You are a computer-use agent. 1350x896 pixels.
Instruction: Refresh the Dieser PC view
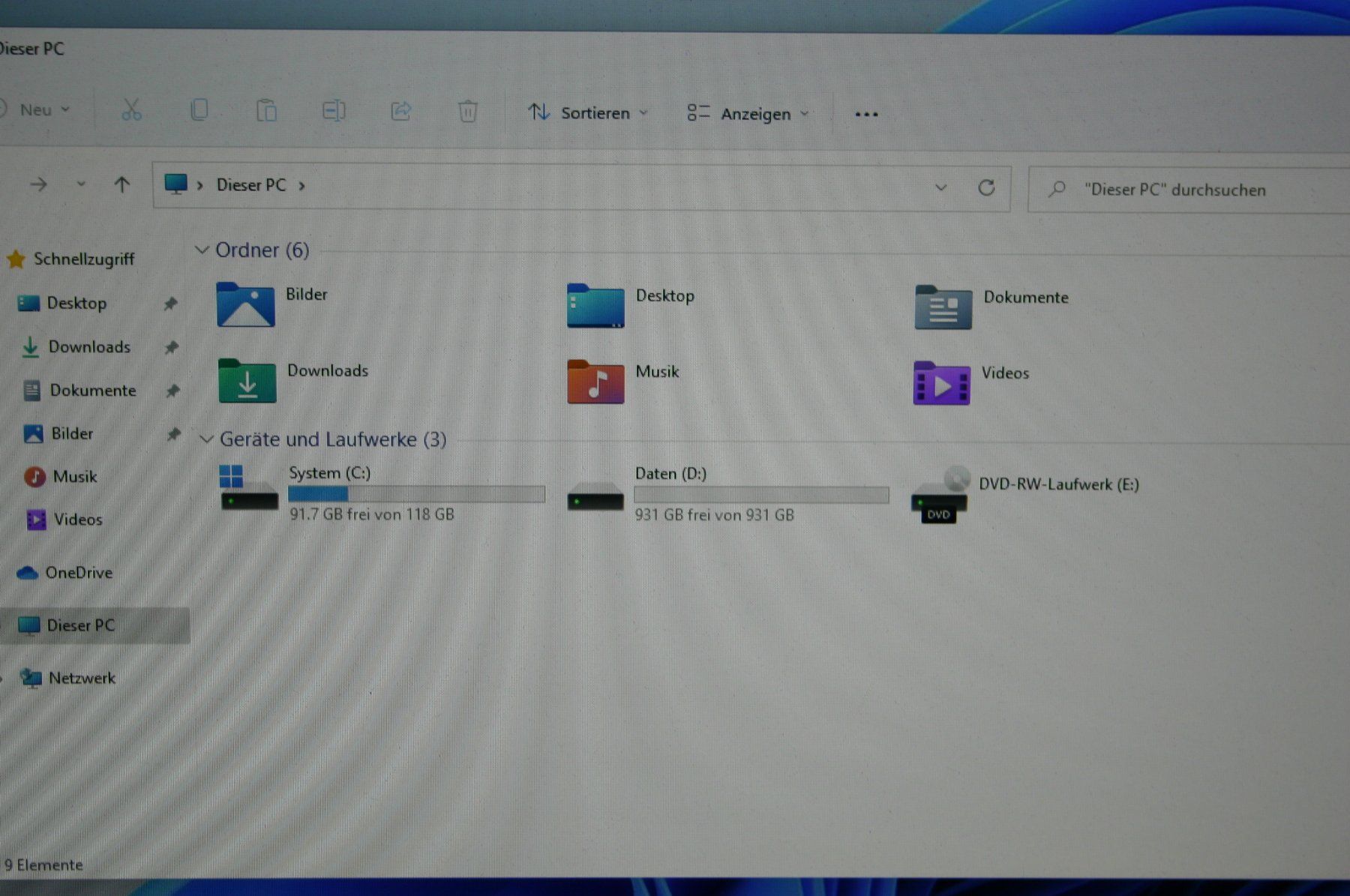(986, 187)
